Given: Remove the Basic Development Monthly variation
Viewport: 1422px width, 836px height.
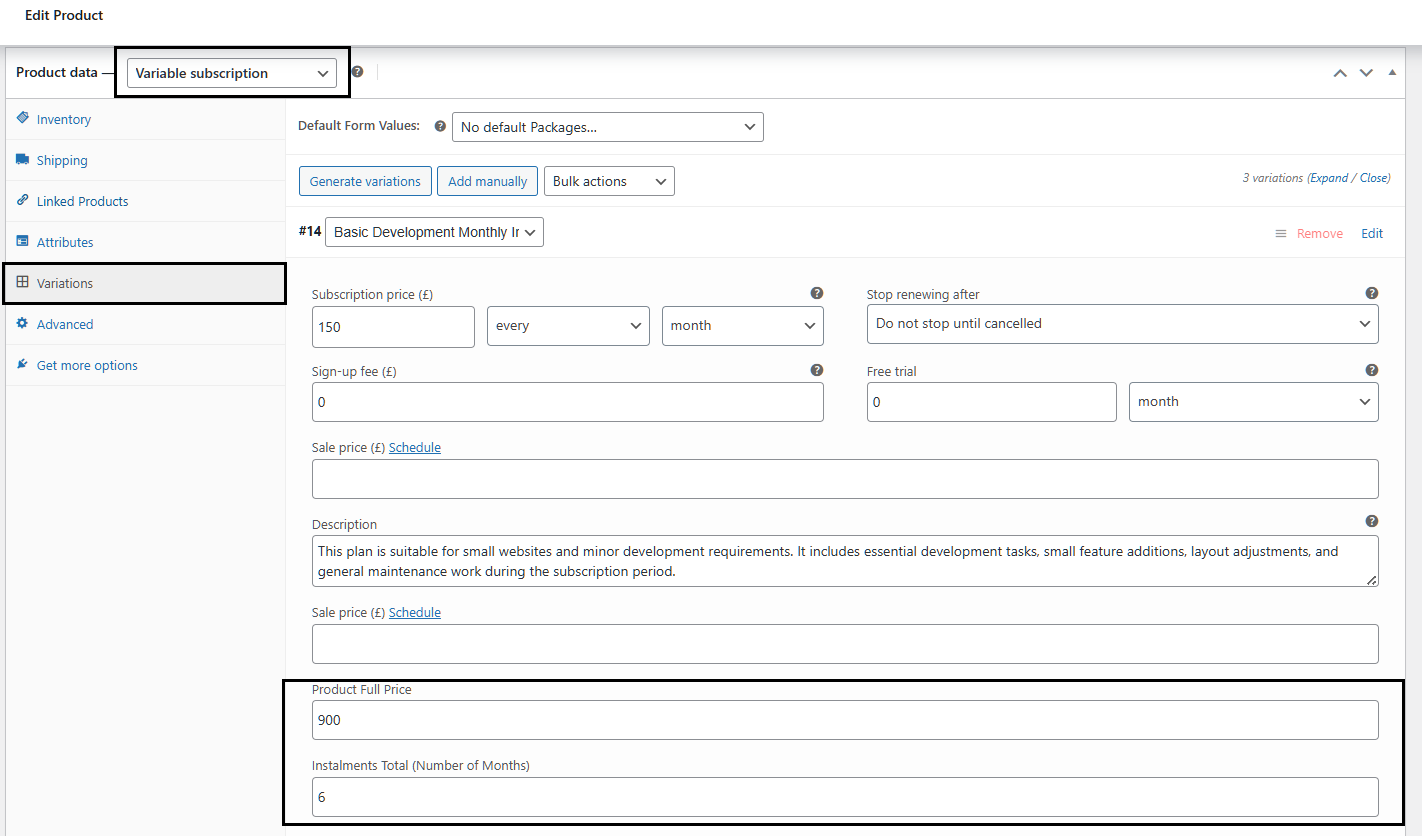Looking at the screenshot, I should (x=1319, y=233).
